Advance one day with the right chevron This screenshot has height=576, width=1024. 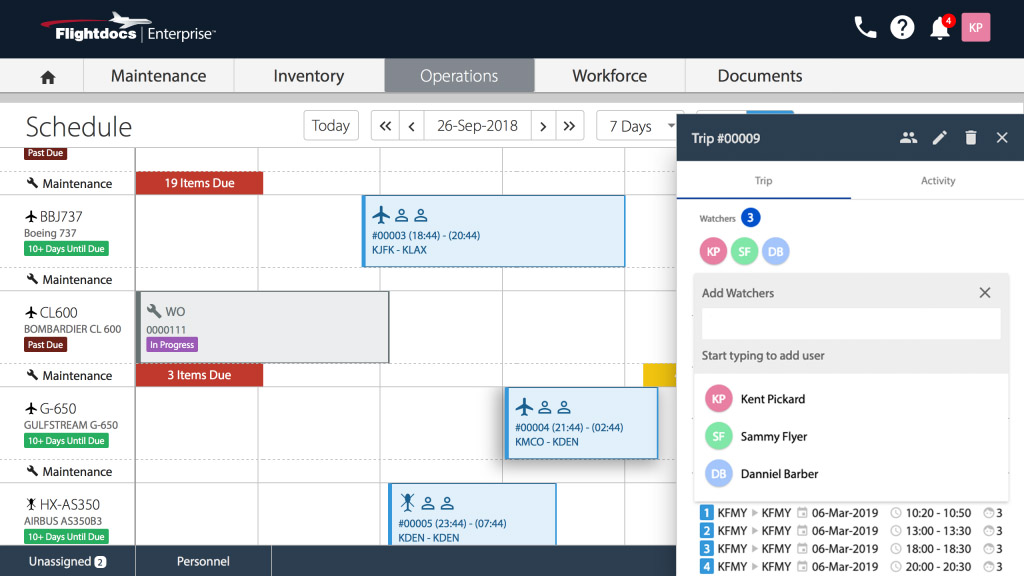pyautogui.click(x=543, y=125)
